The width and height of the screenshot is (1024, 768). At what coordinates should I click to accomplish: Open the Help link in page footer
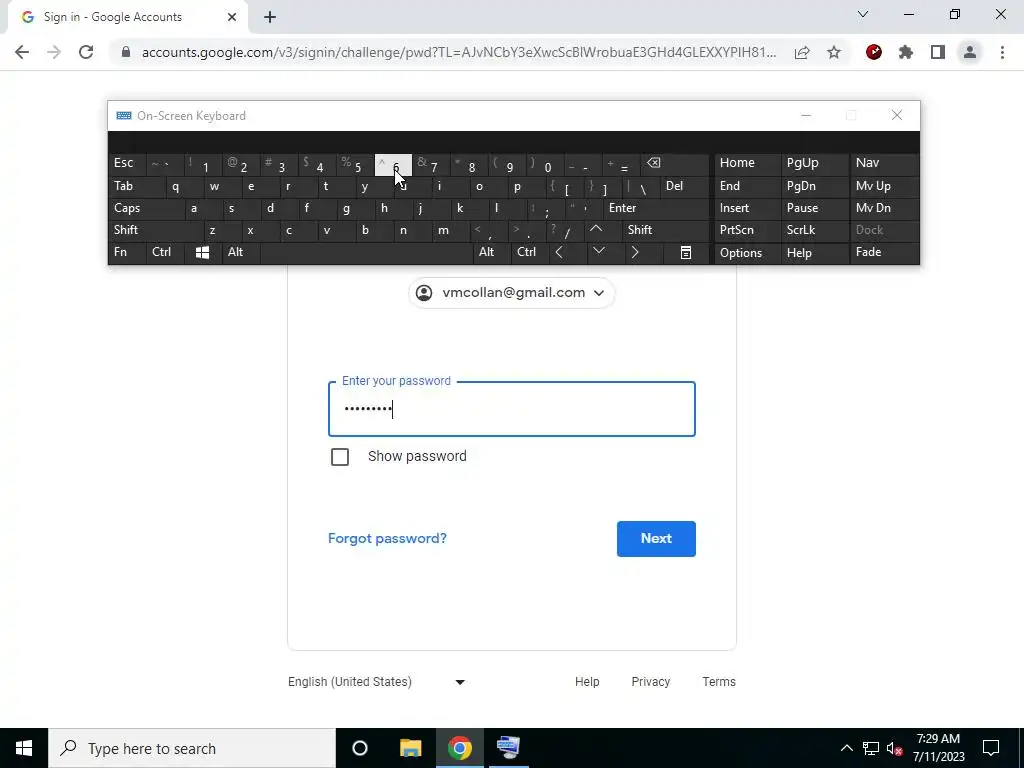click(x=587, y=682)
